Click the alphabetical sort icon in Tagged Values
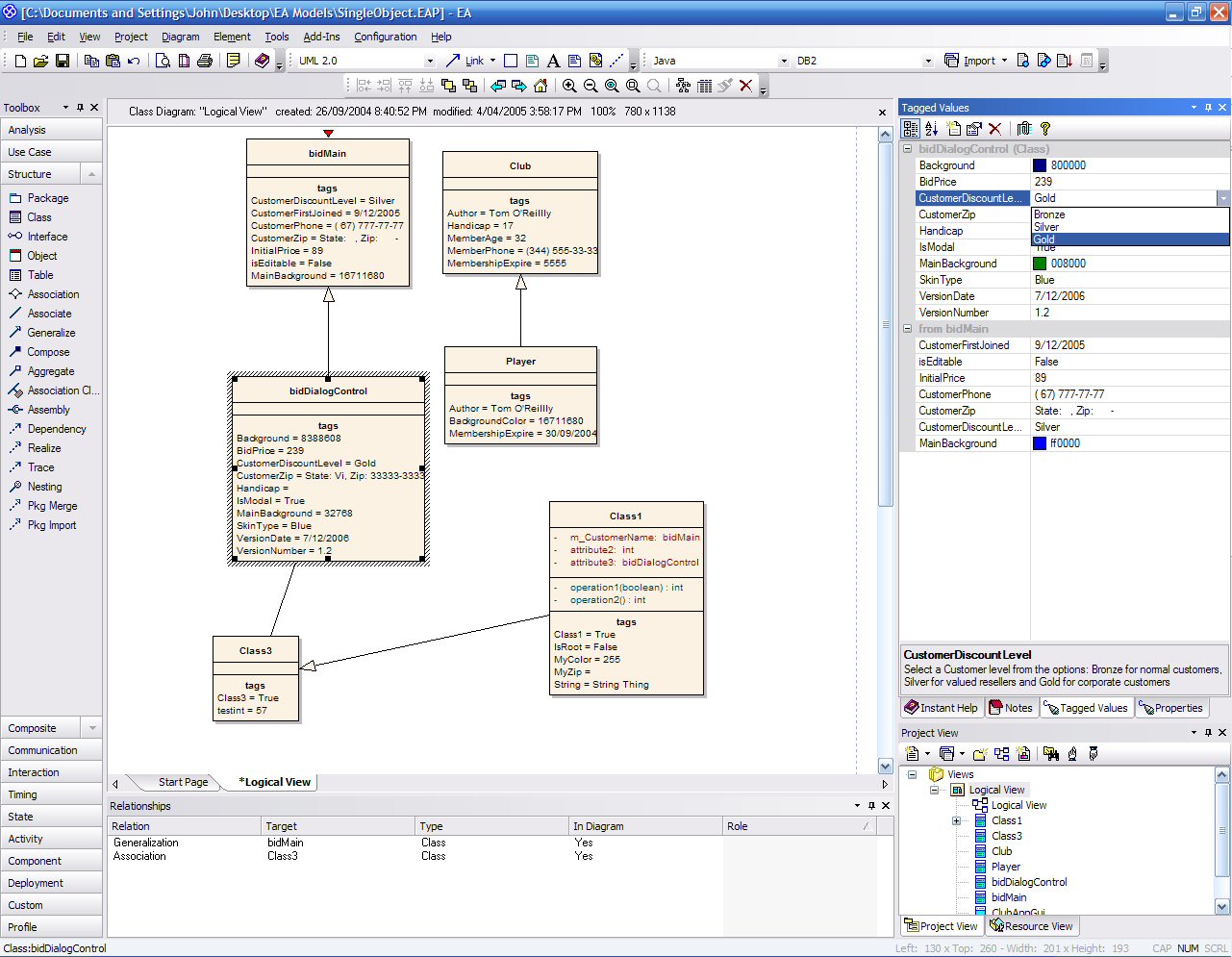1232x957 pixels. pos(931,128)
